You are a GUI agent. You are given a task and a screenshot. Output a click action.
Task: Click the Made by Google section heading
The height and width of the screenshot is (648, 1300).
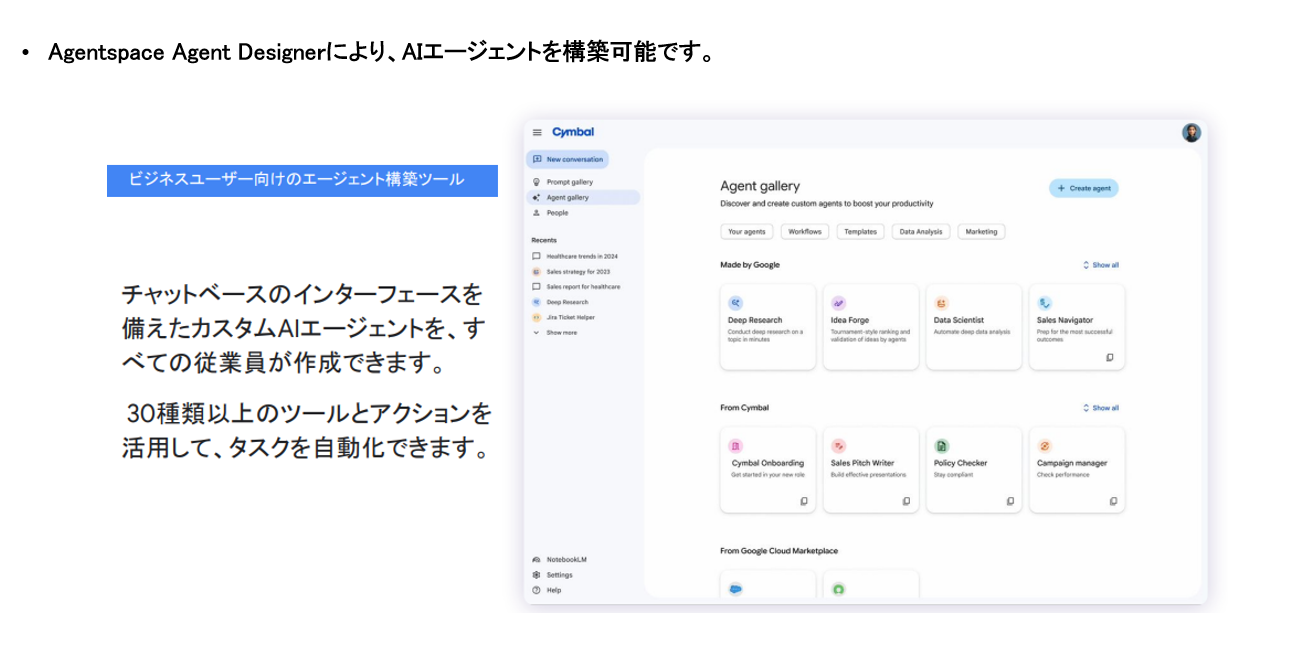click(750, 265)
